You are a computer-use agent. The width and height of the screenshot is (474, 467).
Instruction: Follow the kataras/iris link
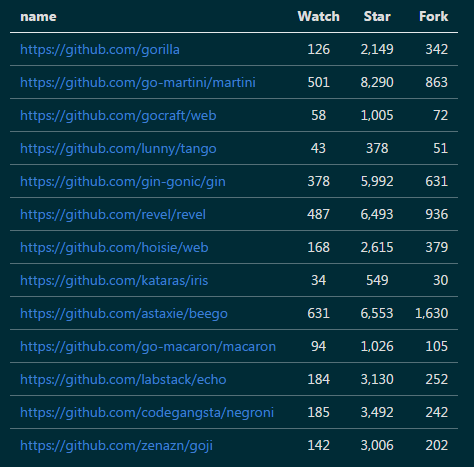114,280
